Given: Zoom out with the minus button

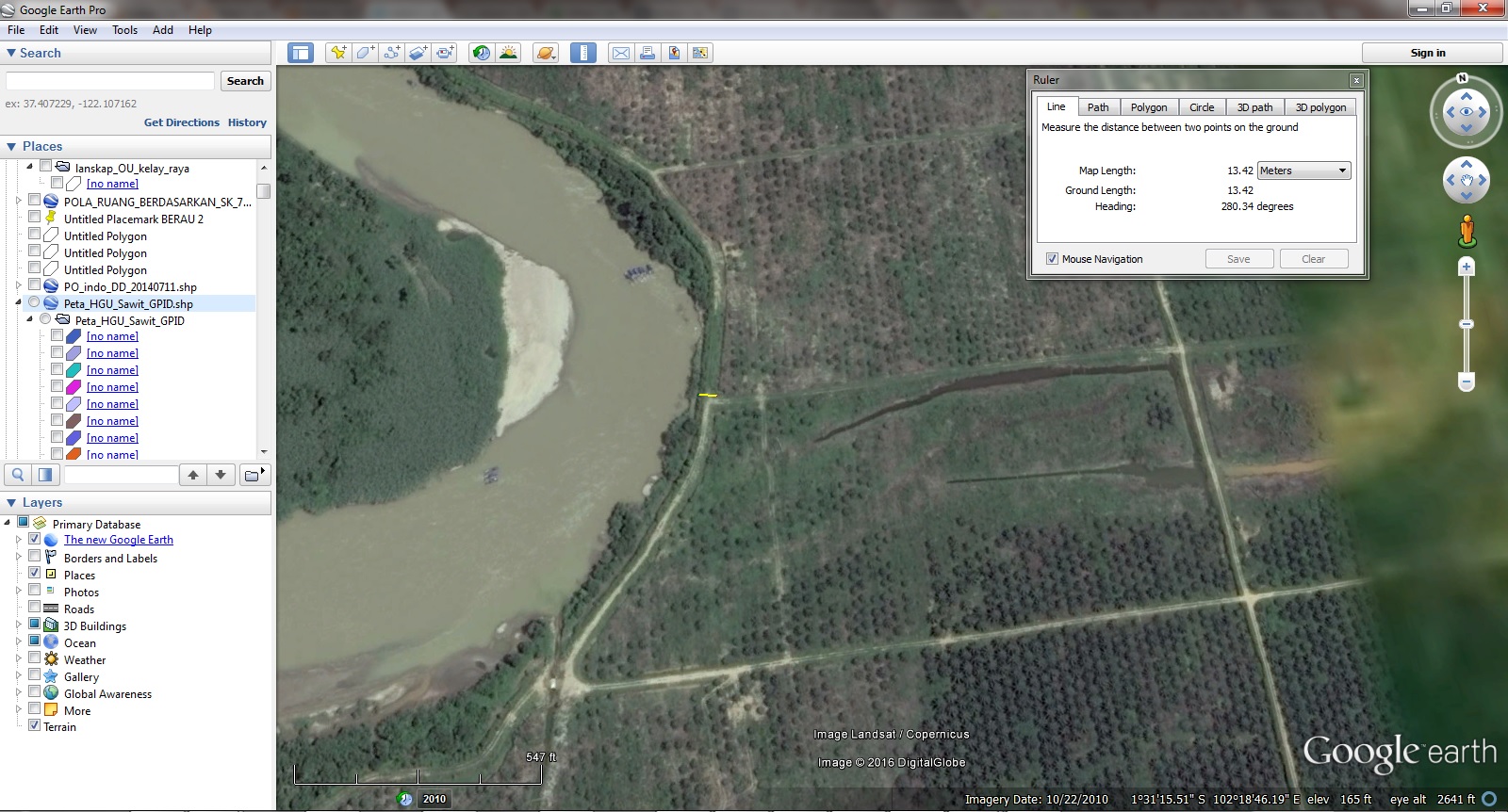Looking at the screenshot, I should pos(1467,382).
